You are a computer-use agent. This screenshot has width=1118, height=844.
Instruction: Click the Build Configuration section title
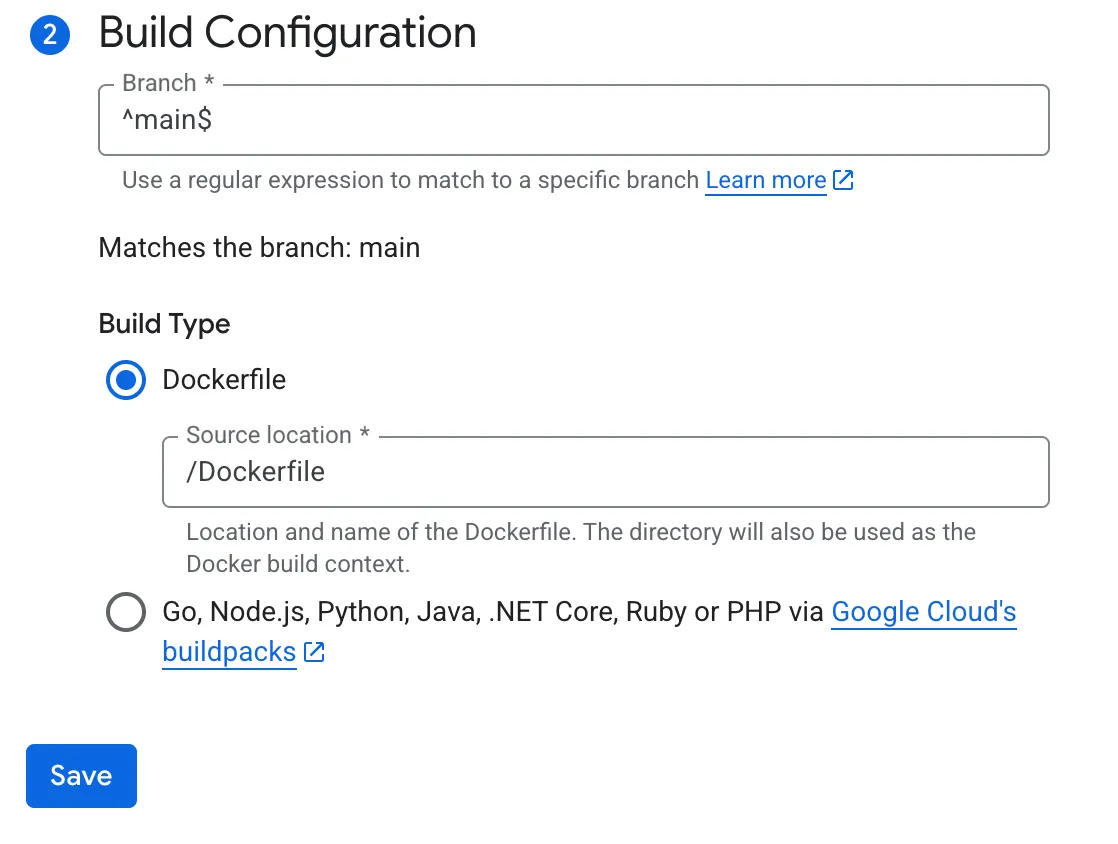pyautogui.click(x=287, y=33)
